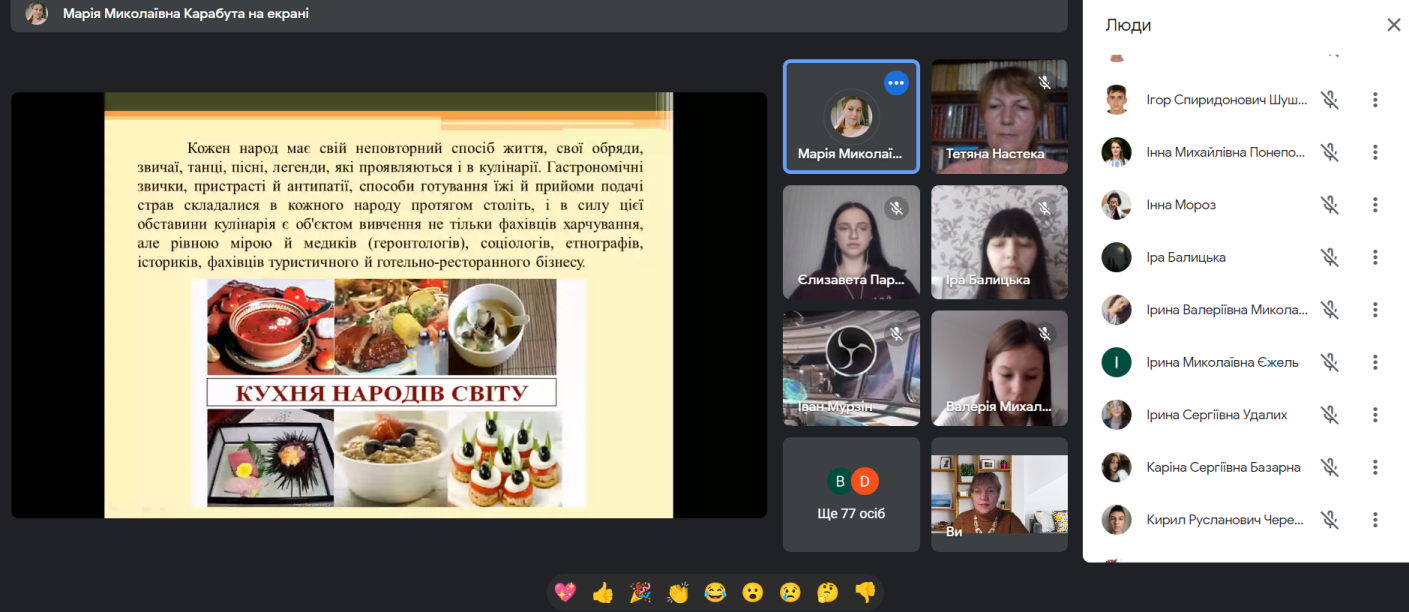The image size is (1409, 612).
Task: Click muted mic on Тетяна Настека tile
Action: click(1045, 82)
